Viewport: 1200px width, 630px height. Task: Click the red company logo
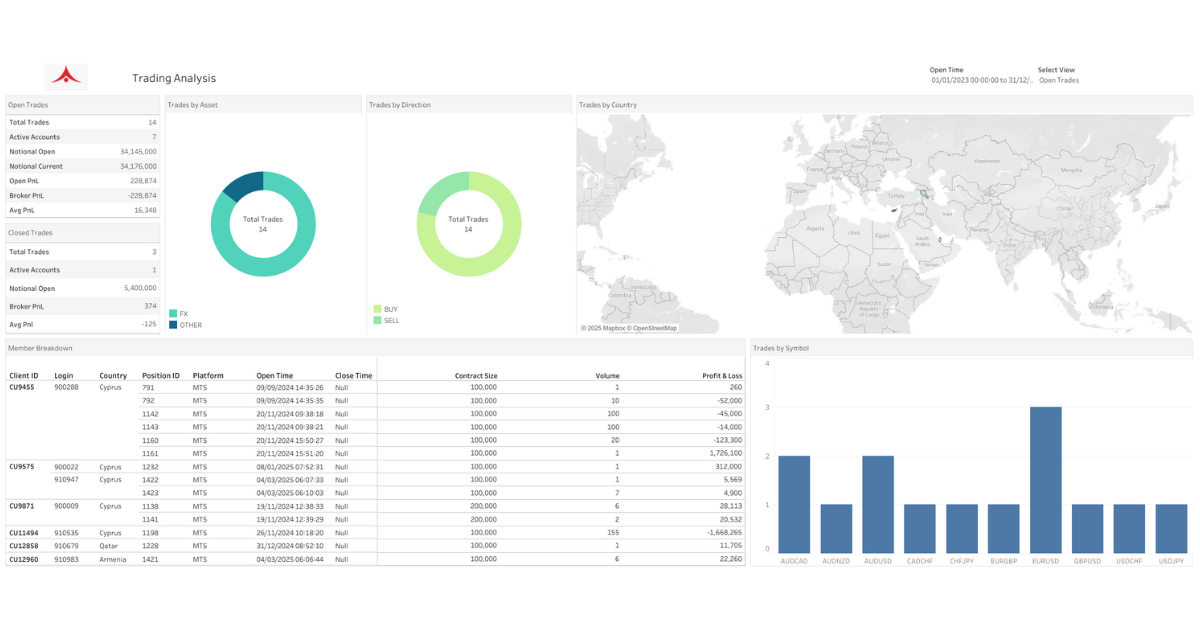[x=66, y=77]
